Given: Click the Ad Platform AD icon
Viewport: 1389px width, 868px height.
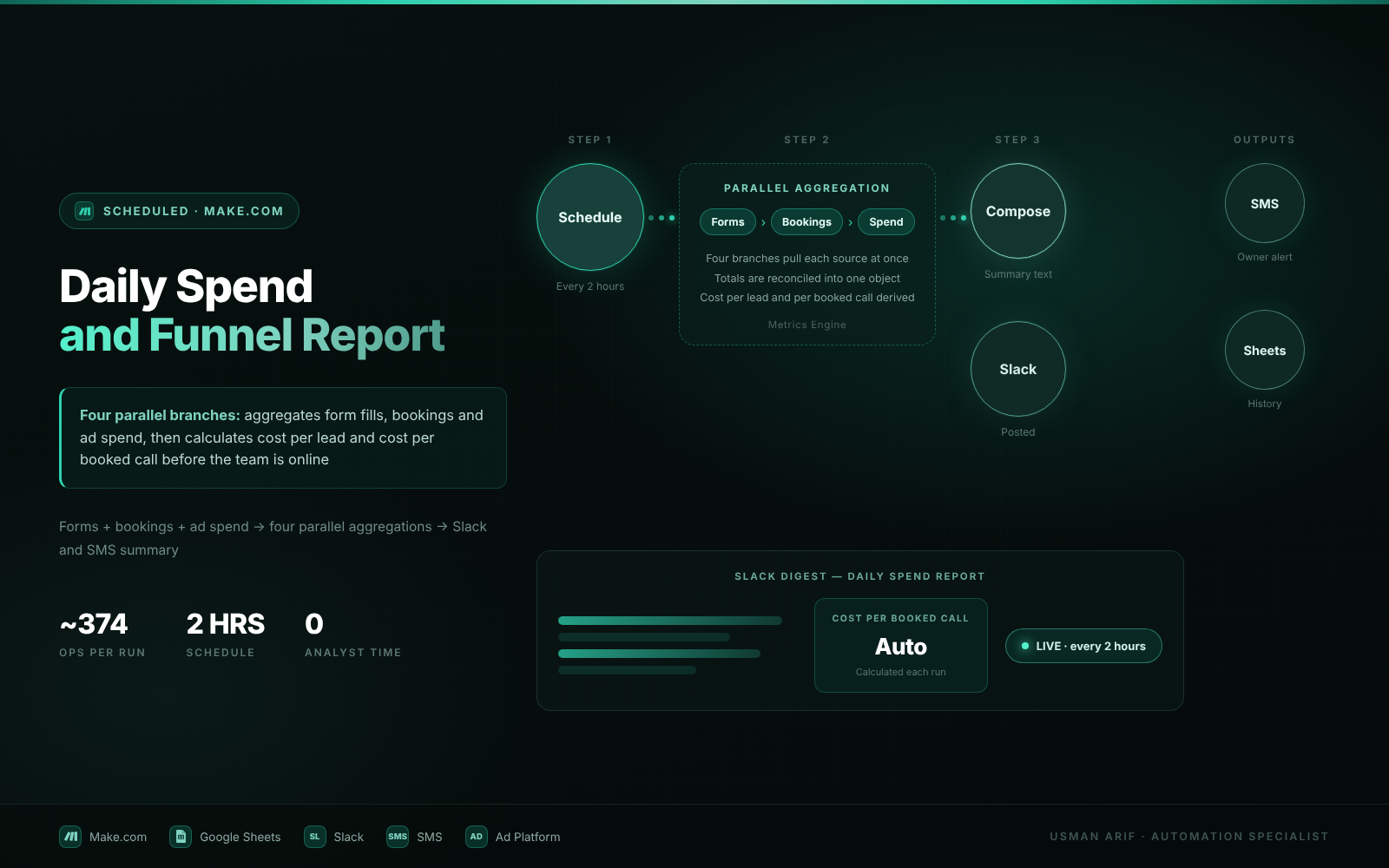Looking at the screenshot, I should tap(476, 837).
